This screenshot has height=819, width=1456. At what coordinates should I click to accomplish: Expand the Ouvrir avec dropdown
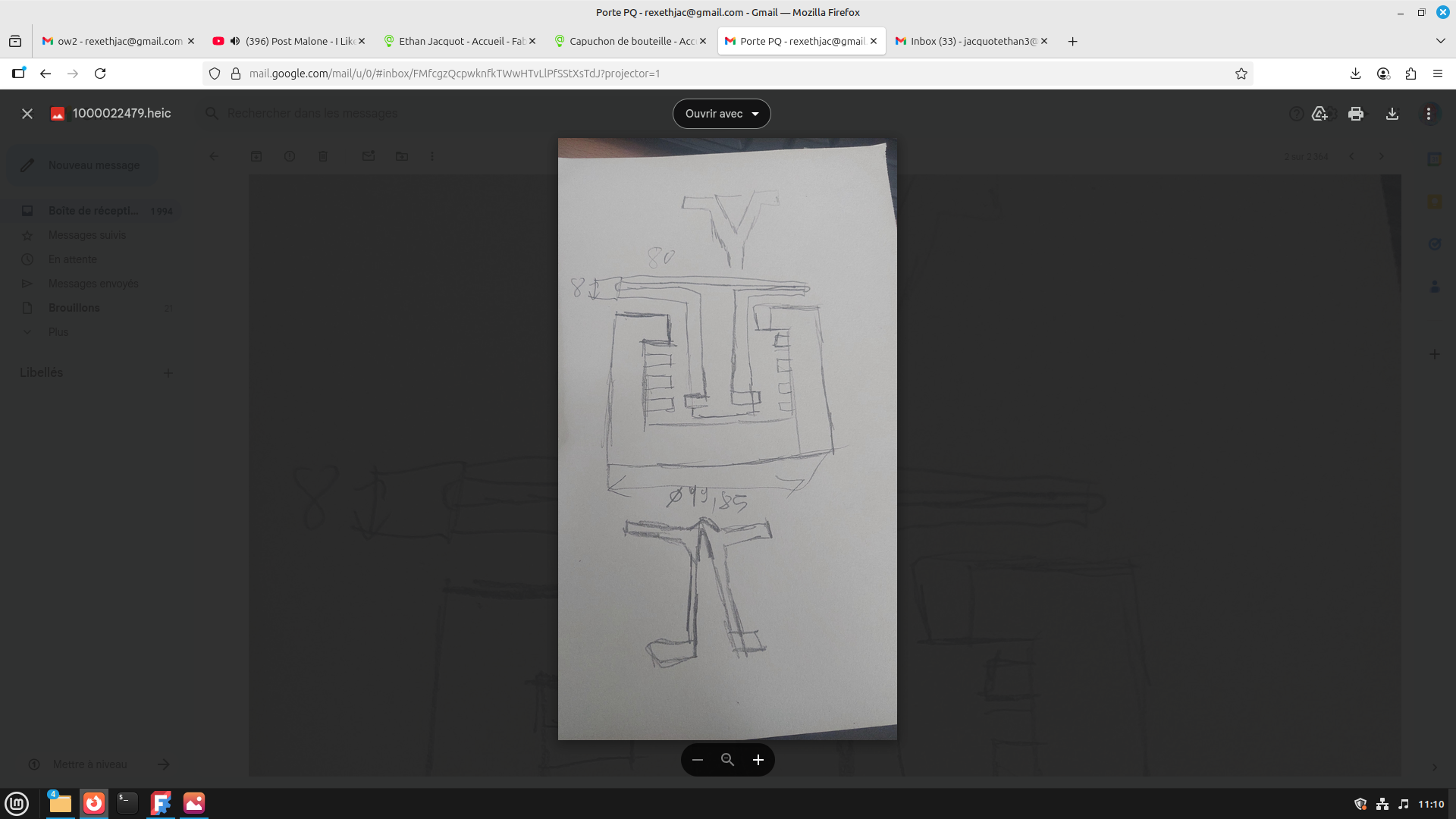pos(721,114)
